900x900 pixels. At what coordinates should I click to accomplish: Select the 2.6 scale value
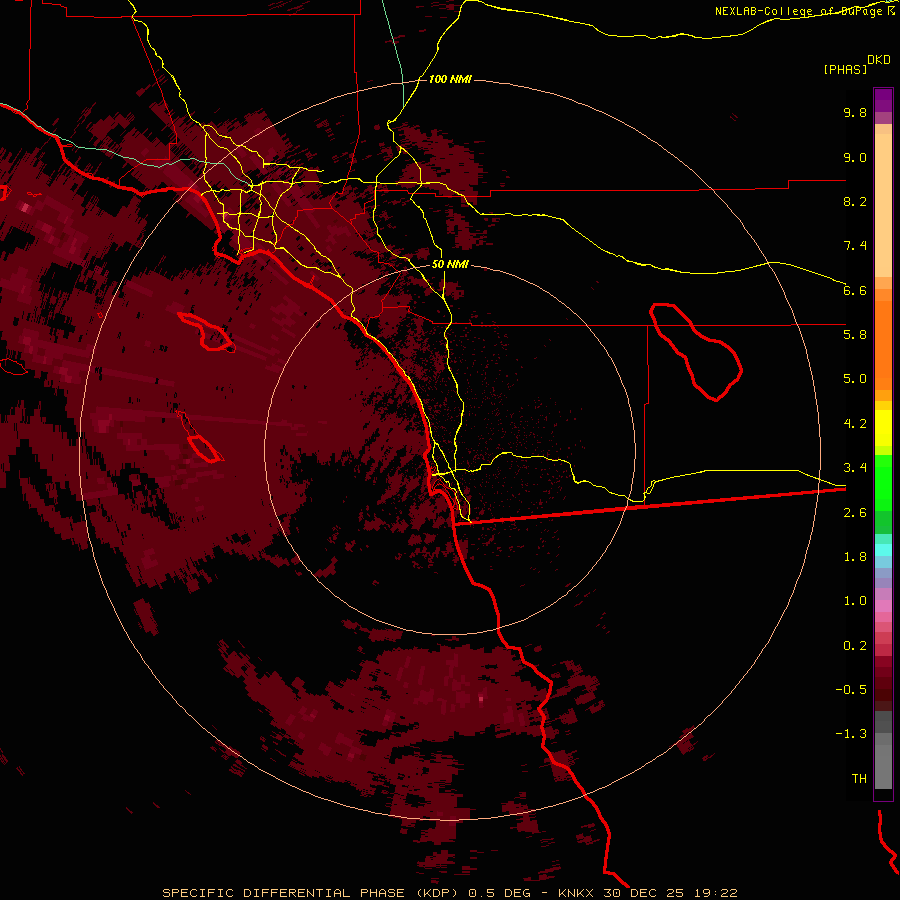tap(855, 513)
